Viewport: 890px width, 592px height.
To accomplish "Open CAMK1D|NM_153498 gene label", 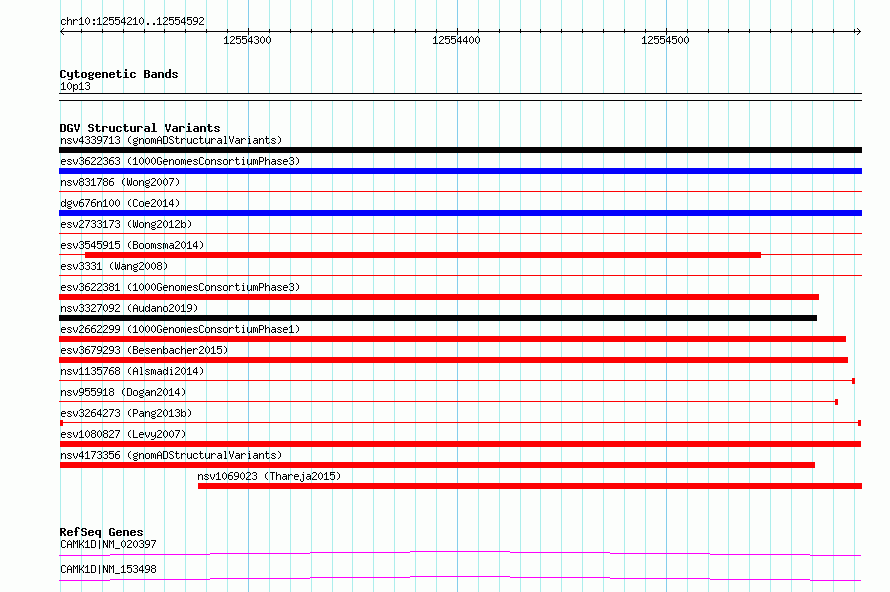I will coord(108,569).
